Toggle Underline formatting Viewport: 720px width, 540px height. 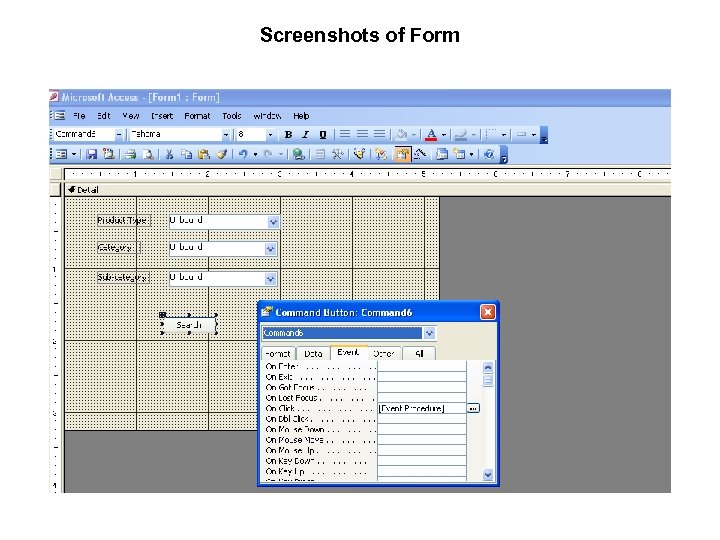click(x=322, y=135)
